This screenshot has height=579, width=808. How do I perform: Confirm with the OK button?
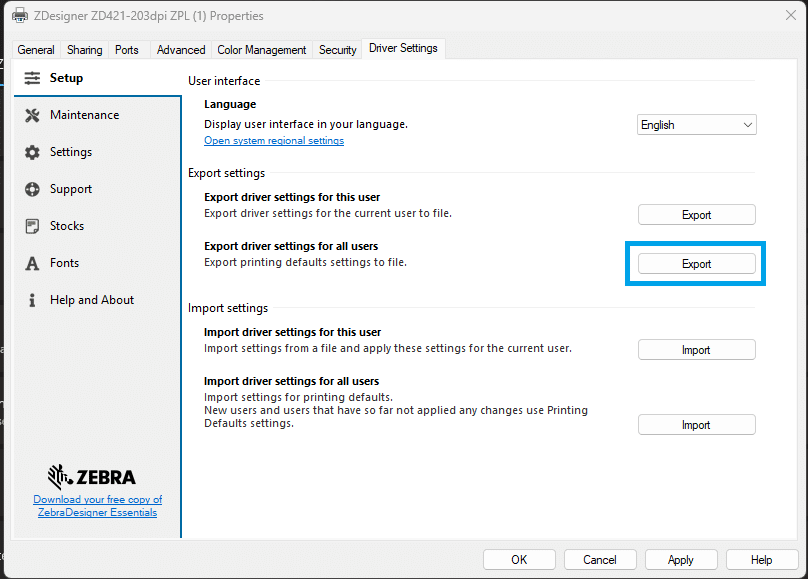(x=519, y=560)
